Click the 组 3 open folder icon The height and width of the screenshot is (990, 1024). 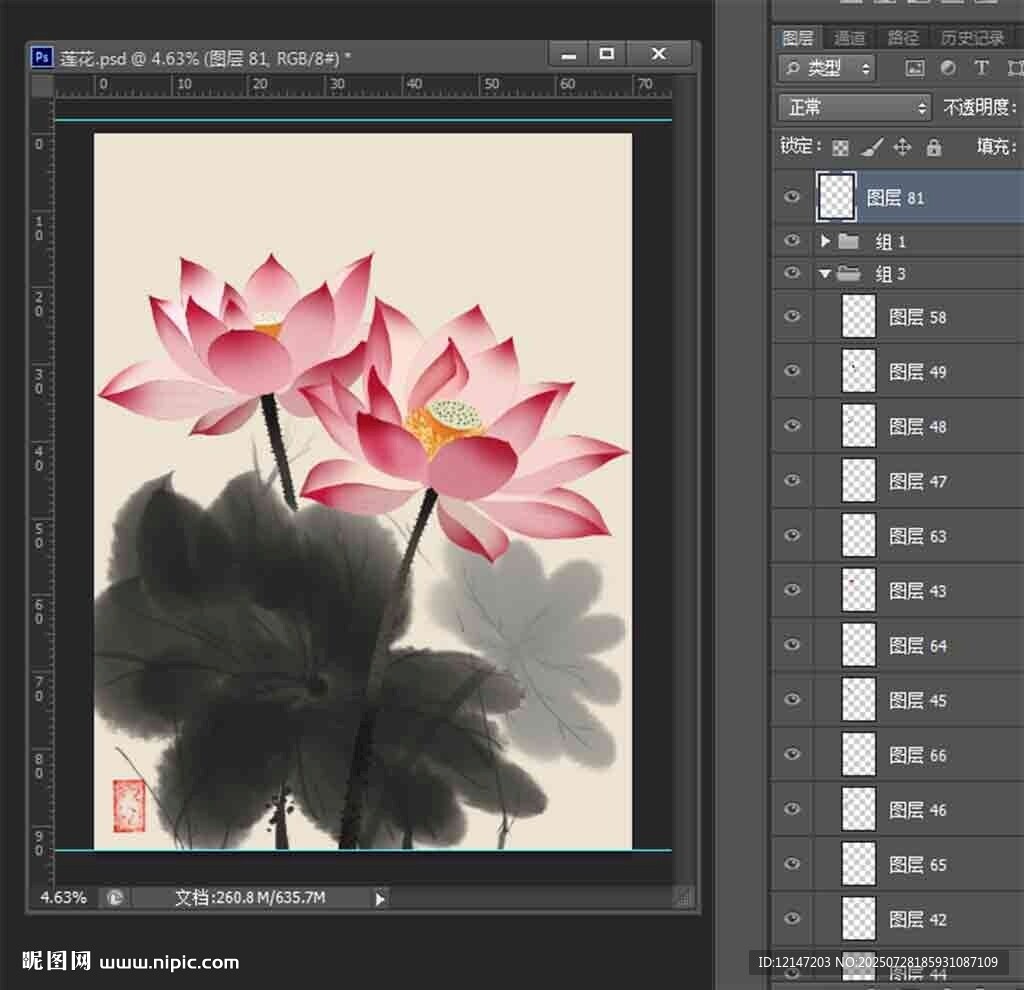click(x=848, y=273)
